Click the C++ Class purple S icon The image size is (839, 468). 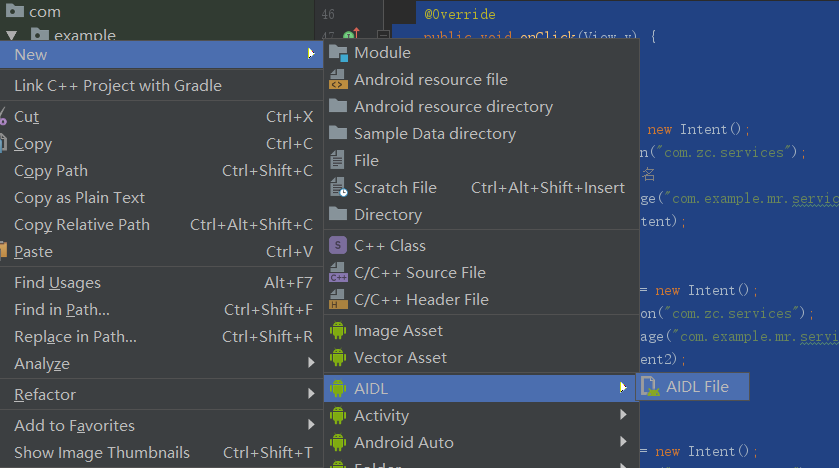338,245
